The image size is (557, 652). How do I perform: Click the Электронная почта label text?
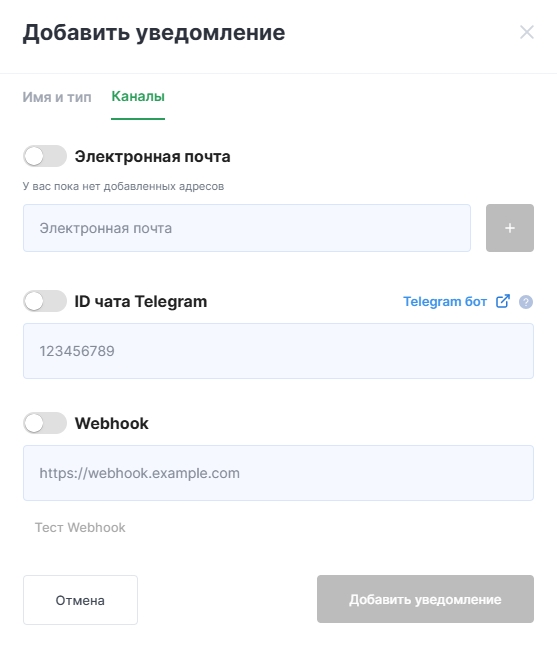[153, 157]
